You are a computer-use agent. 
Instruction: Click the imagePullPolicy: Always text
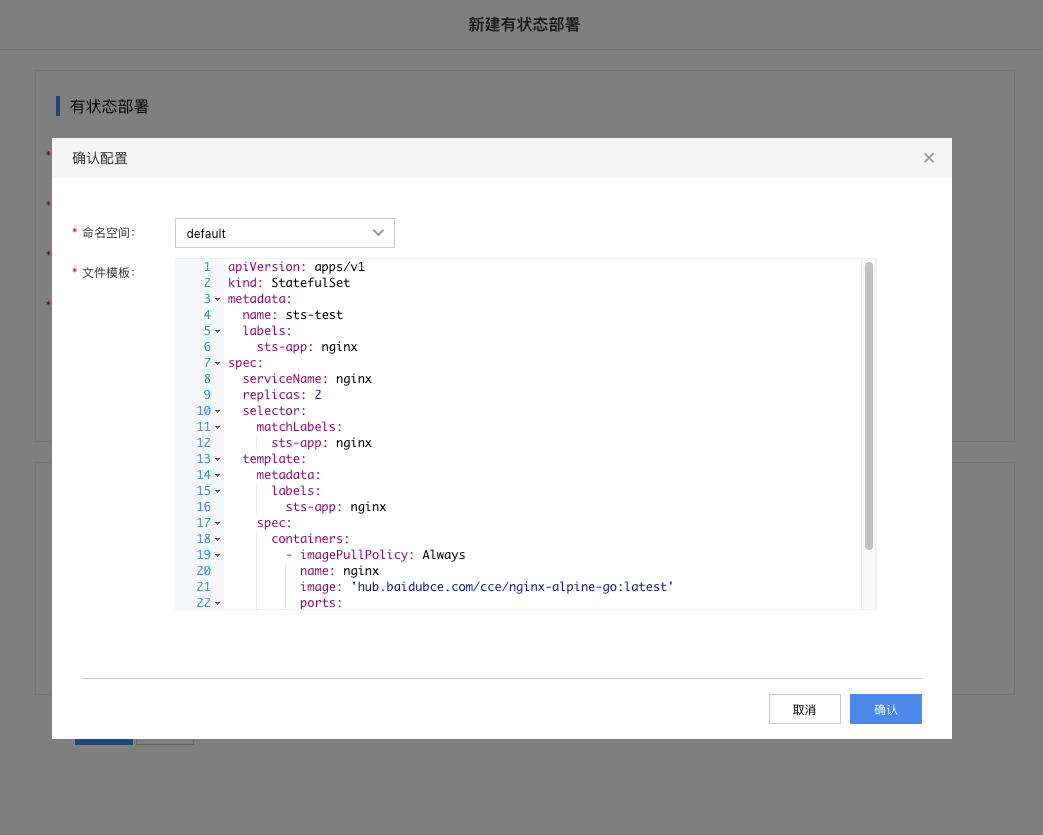click(x=382, y=554)
